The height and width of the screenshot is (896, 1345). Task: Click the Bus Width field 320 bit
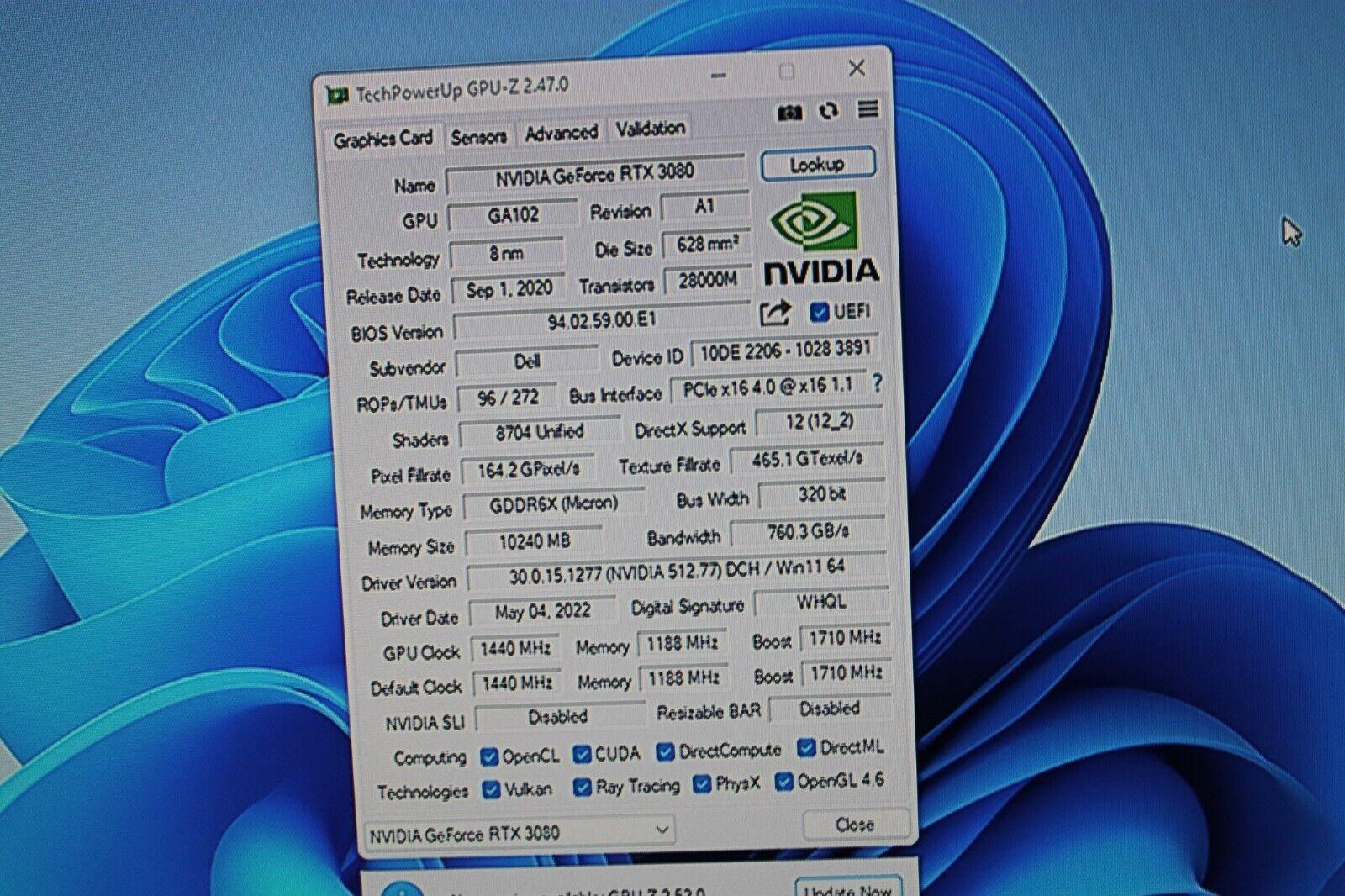coord(822,494)
